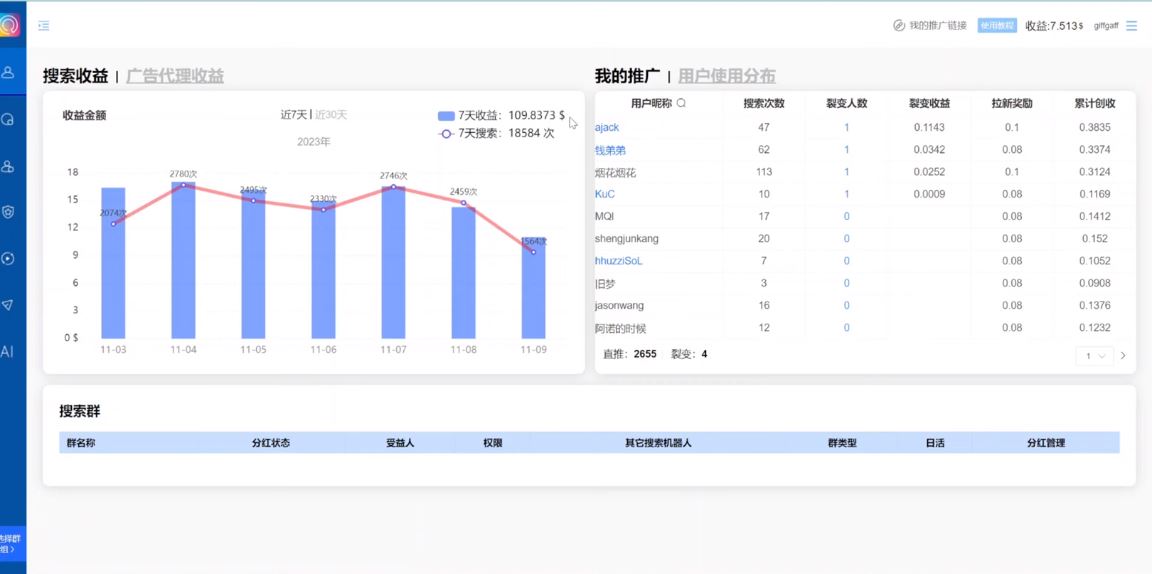1152x574 pixels.
Task: Switch to 广告代理收益 tab
Action: pyautogui.click(x=175, y=76)
